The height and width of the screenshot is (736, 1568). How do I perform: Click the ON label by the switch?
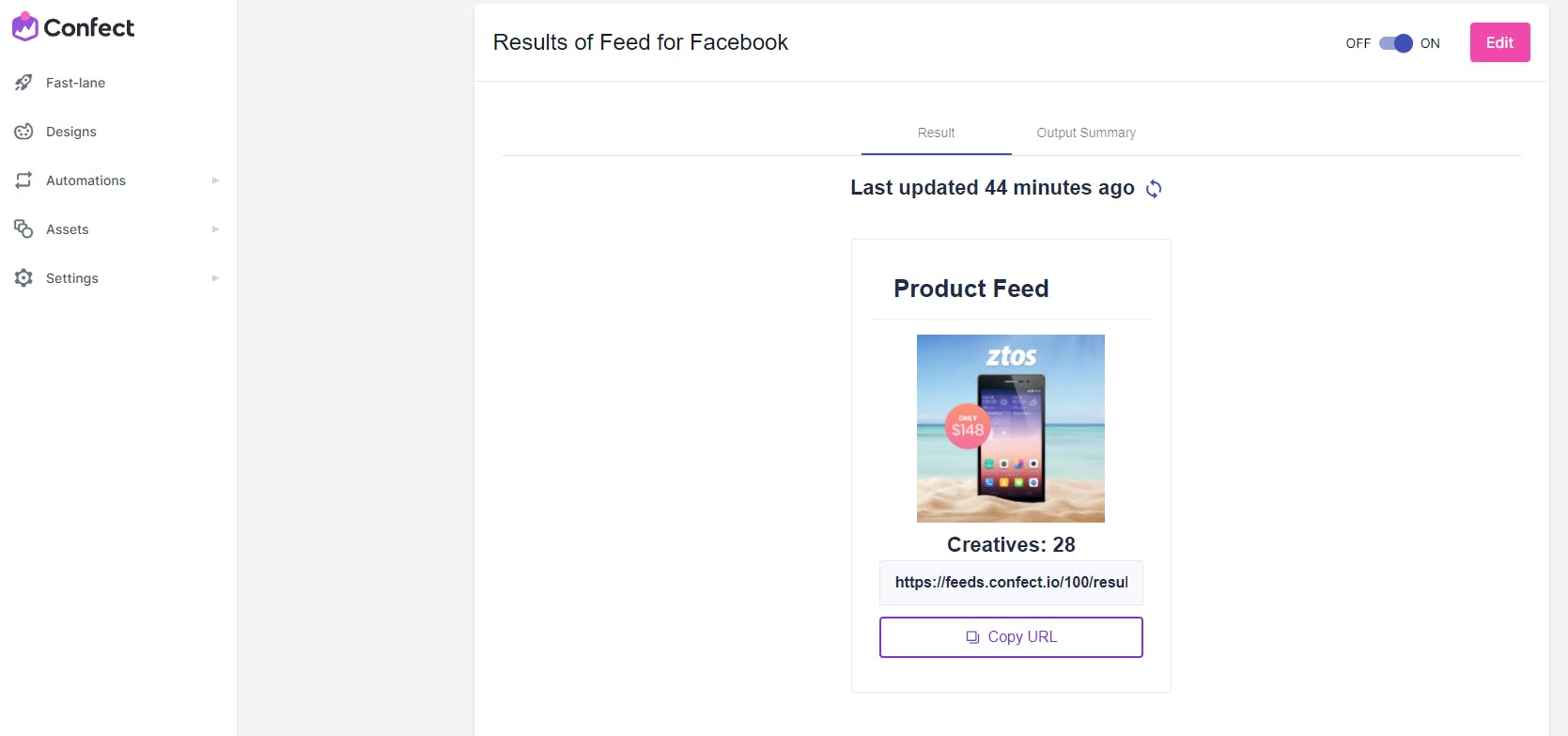1430,43
